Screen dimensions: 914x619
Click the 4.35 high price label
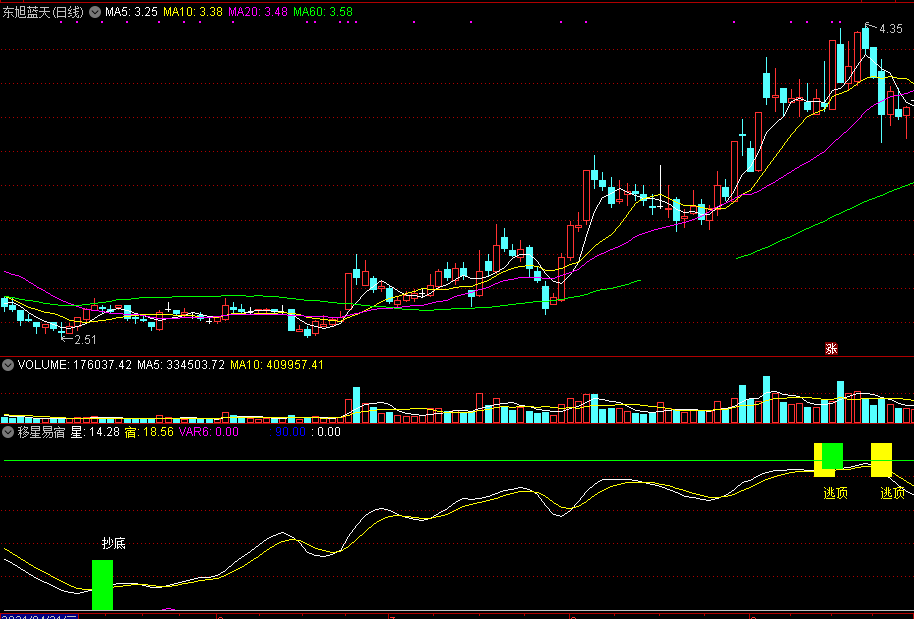[890, 29]
